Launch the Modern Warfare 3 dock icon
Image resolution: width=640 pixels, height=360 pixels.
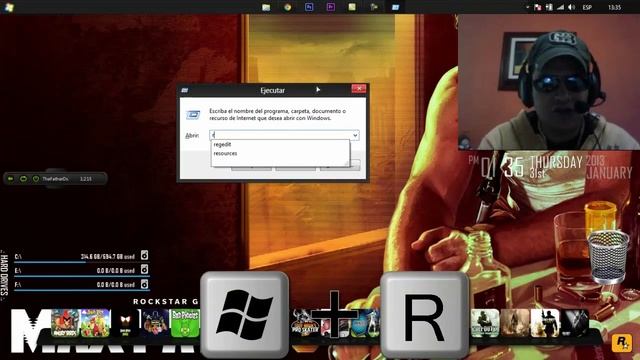[x=544, y=323]
